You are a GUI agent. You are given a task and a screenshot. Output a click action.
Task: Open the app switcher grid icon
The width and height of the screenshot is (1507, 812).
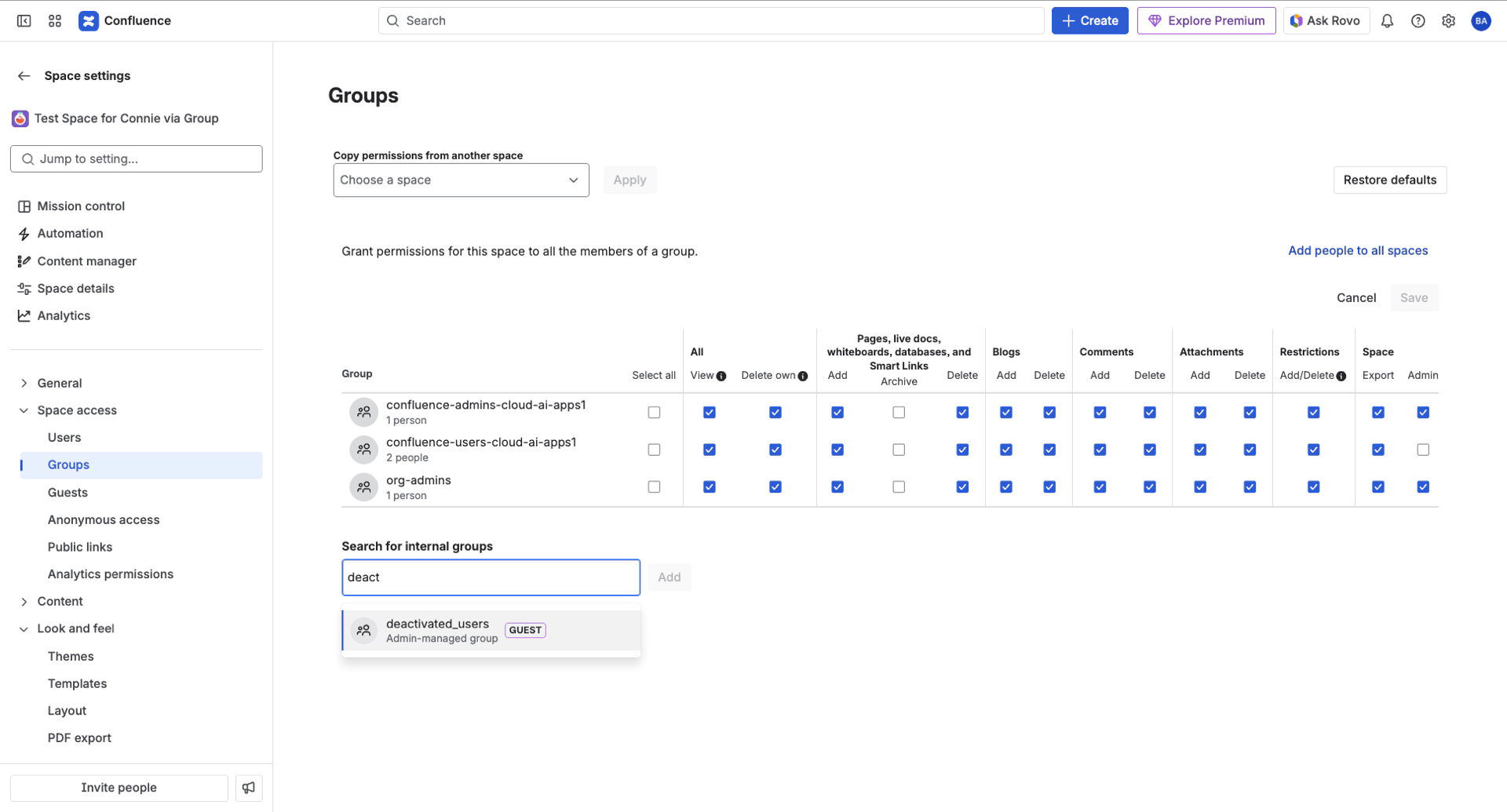[x=54, y=20]
